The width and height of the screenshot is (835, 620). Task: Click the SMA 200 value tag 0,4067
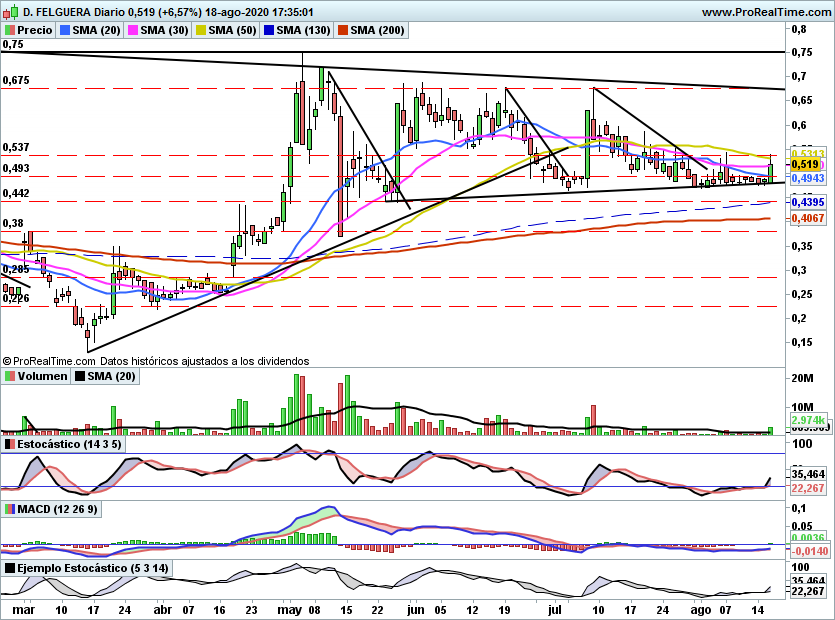(x=808, y=218)
